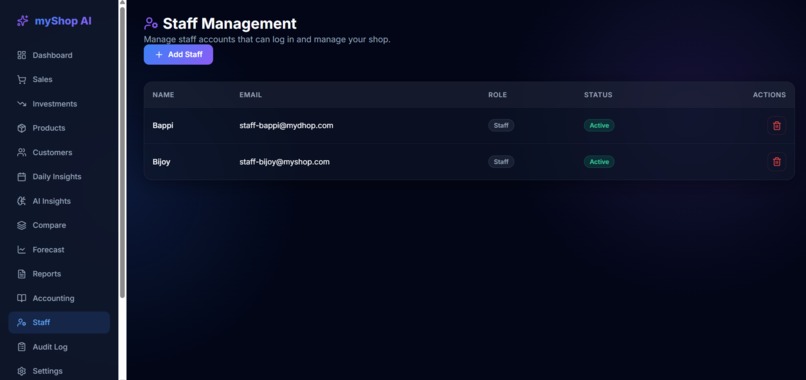The image size is (806, 380).
Task: Click the Active status badge for Bappi
Action: [599, 125]
